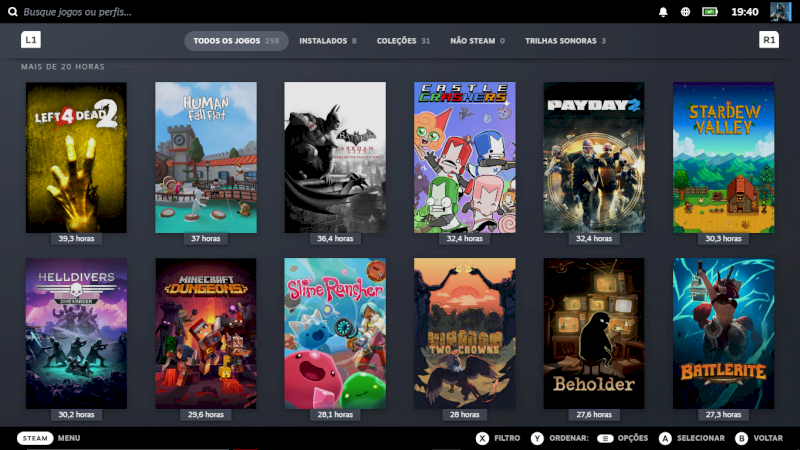The width and height of the screenshot is (800, 450).
Task: Switch to the Instalados tab
Action: 328,41
